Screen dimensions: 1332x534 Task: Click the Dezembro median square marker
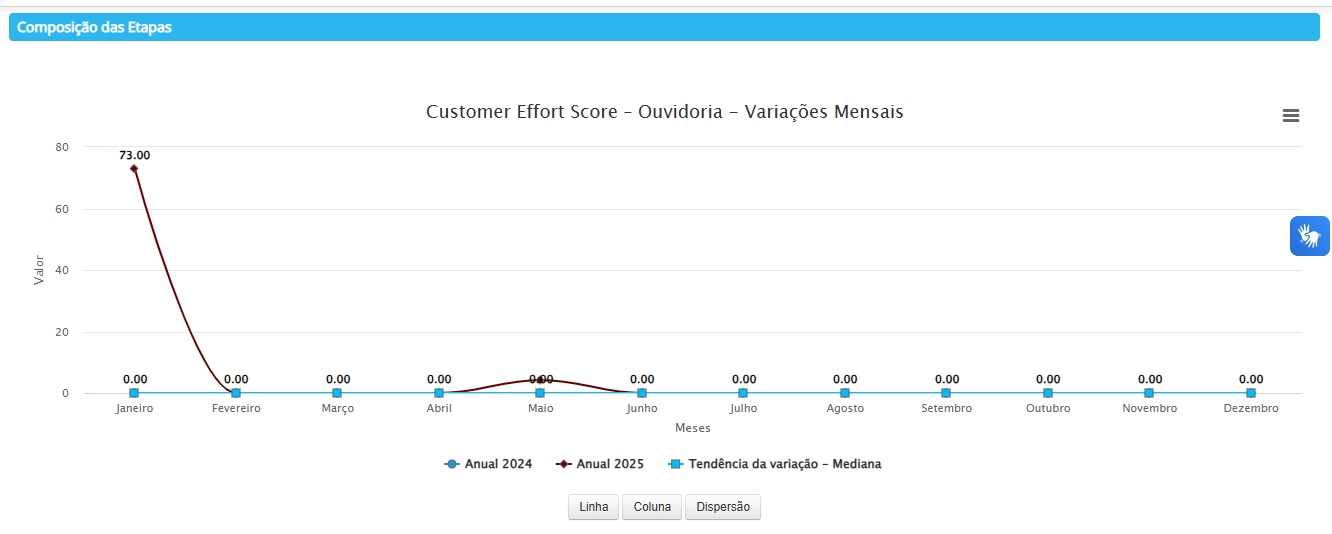pyautogui.click(x=1250, y=393)
